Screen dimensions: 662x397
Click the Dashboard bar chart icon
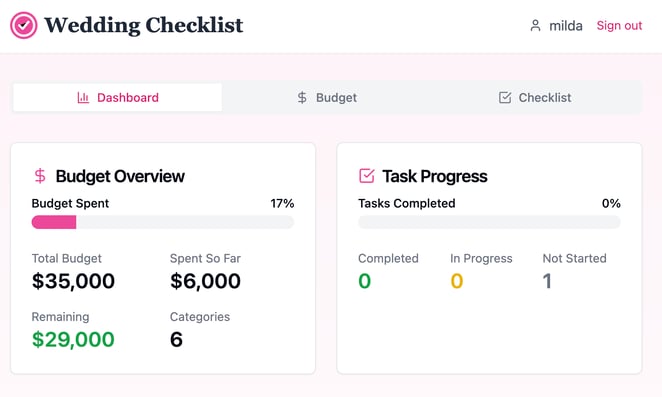coord(83,98)
